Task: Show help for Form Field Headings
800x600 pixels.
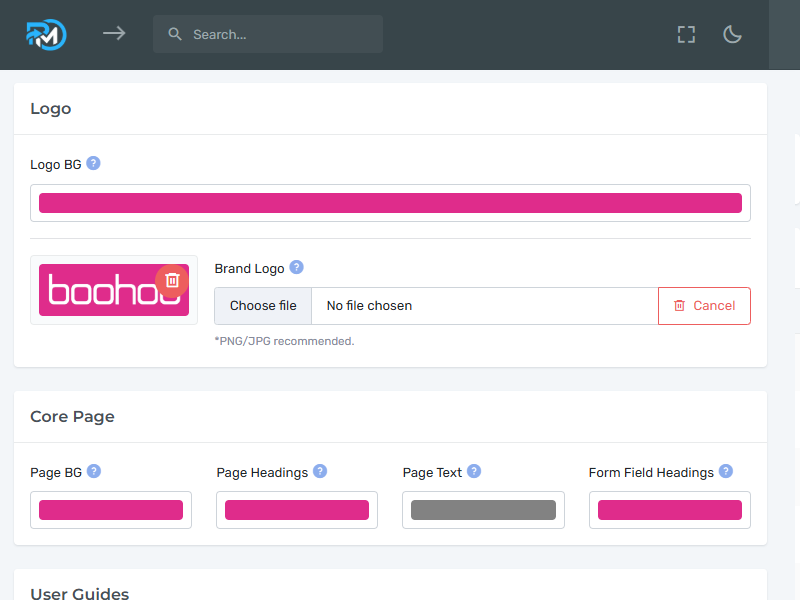Action: [x=726, y=472]
